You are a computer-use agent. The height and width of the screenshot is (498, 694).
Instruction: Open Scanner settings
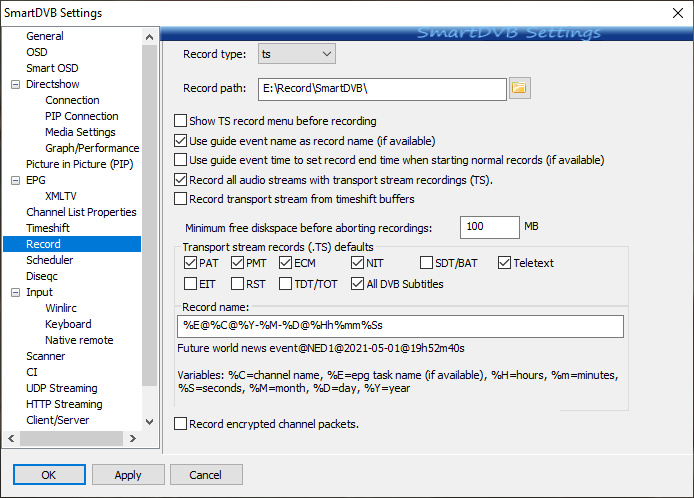pos(46,356)
